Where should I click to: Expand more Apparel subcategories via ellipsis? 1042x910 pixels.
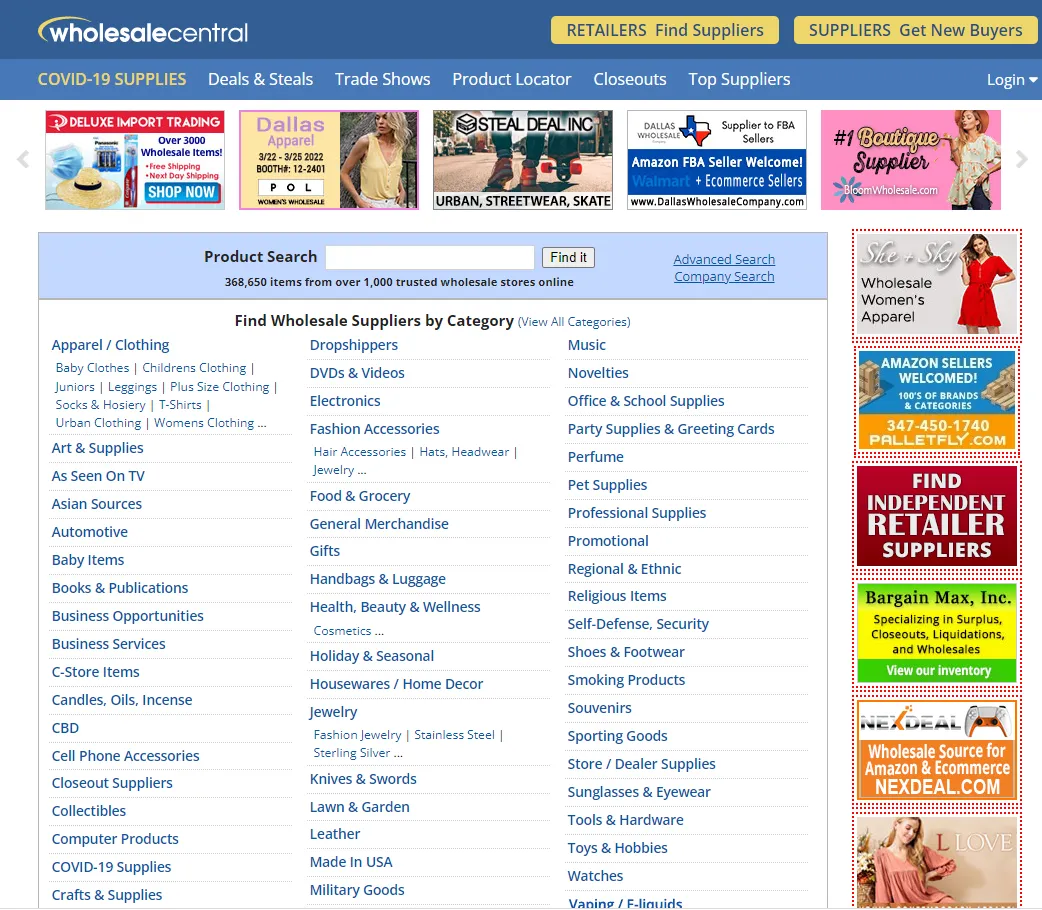262,423
